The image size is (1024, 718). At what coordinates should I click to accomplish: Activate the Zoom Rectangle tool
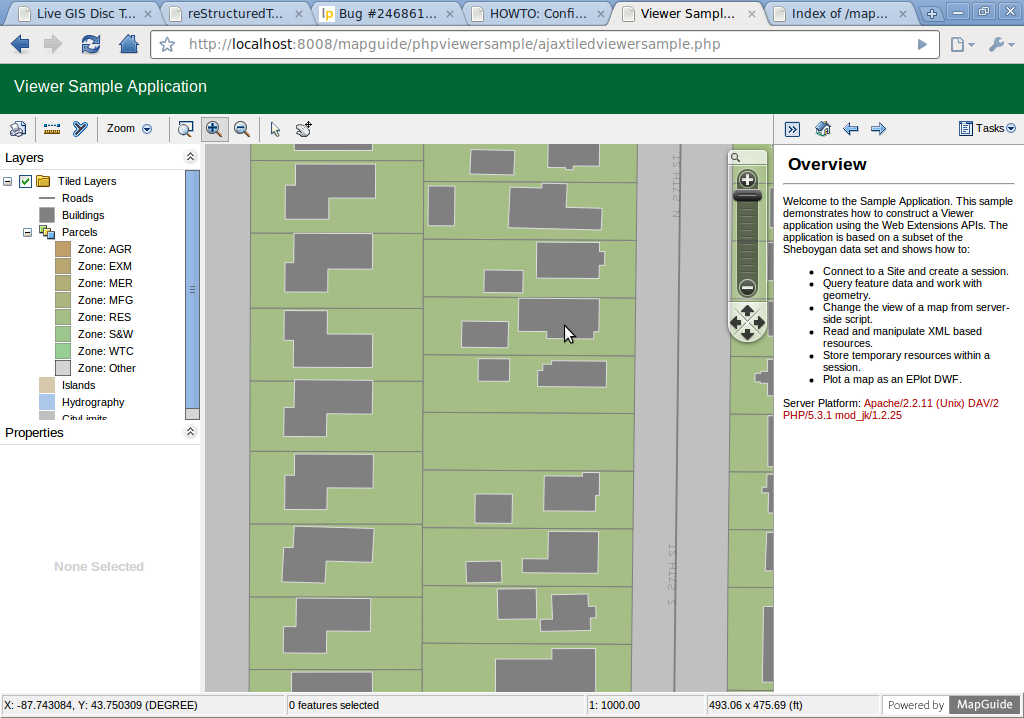185,129
